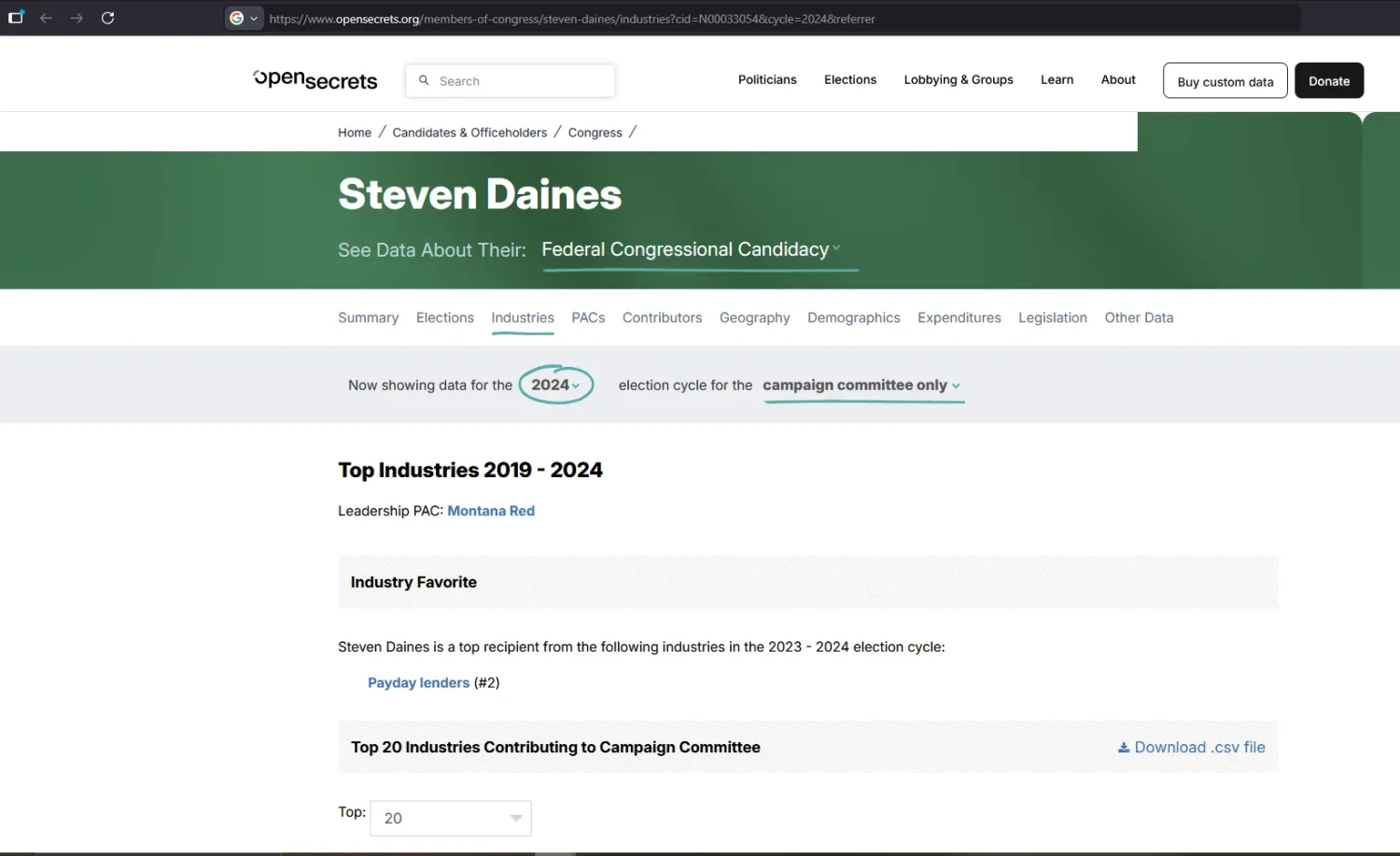1400x856 pixels.
Task: Switch to the Legislation tab
Action: [1053, 318]
